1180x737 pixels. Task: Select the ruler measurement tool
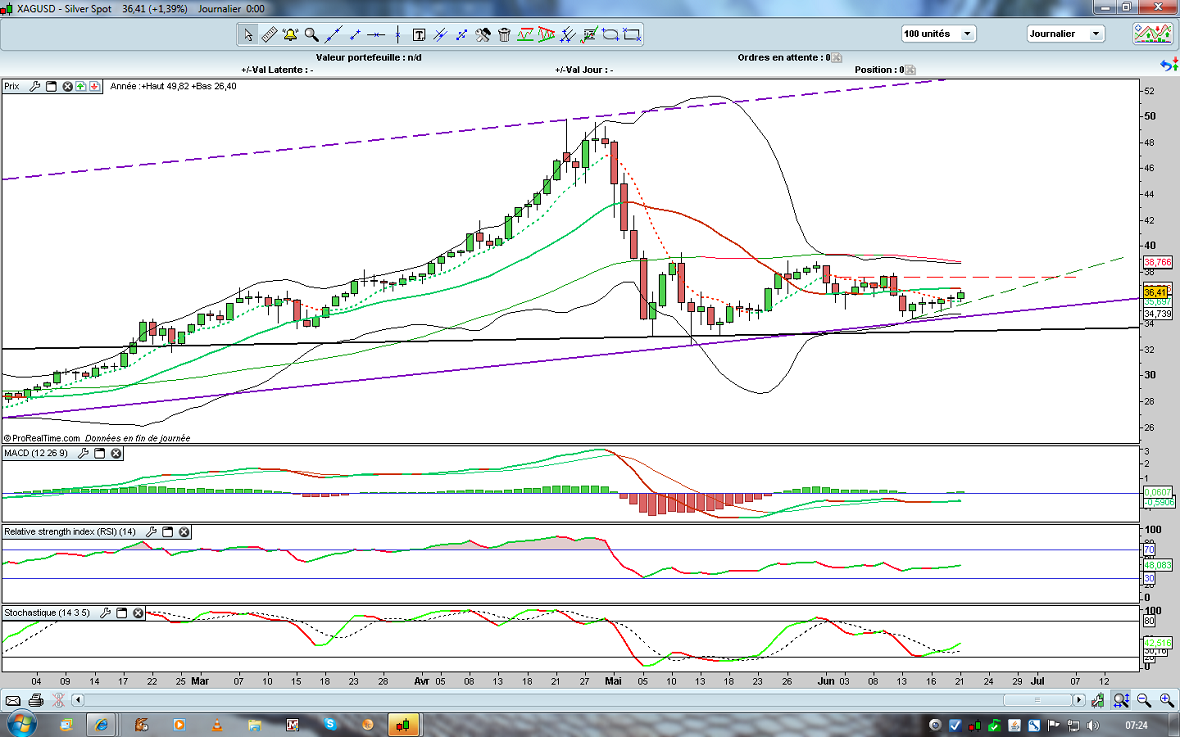pyautogui.click(x=269, y=35)
